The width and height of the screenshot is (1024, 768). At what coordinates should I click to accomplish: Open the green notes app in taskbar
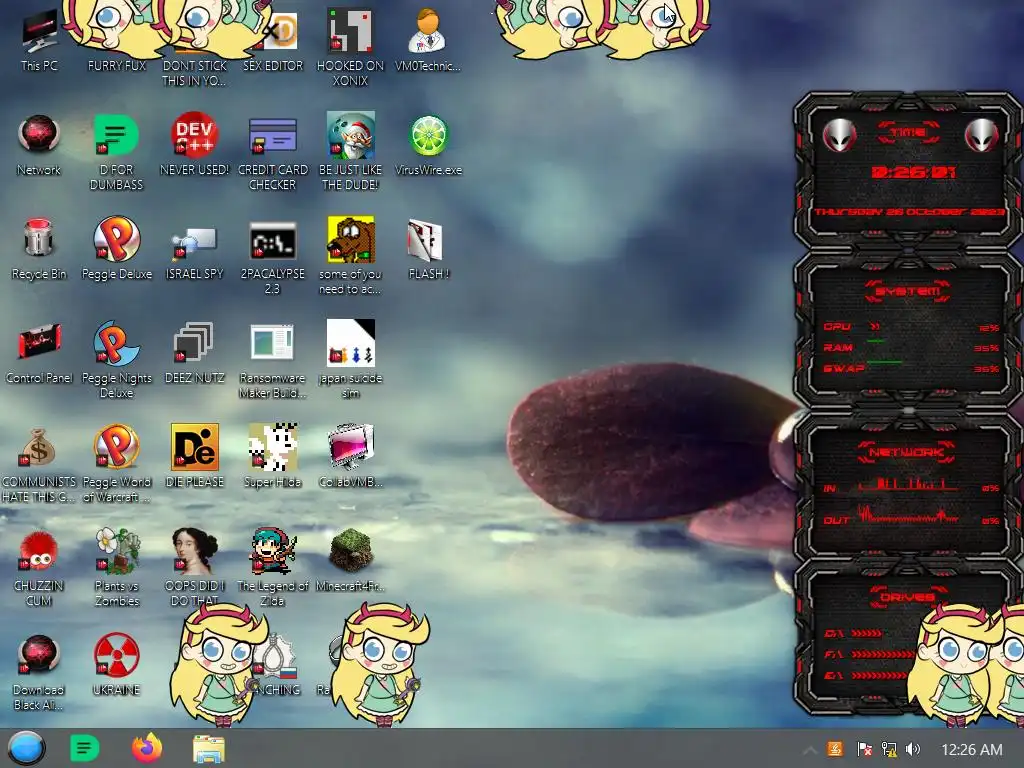pos(84,748)
